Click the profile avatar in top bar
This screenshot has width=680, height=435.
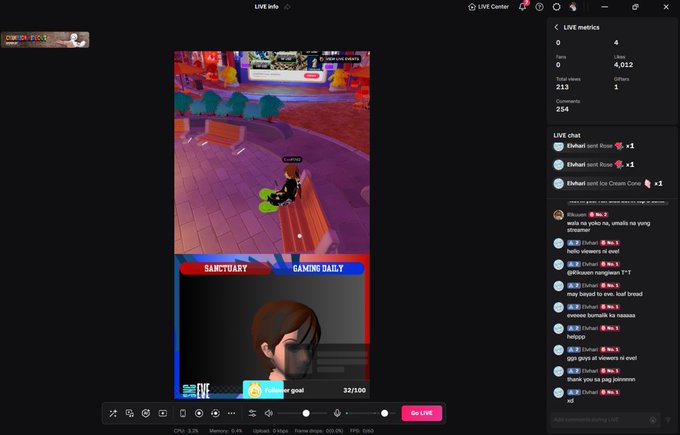coord(573,7)
